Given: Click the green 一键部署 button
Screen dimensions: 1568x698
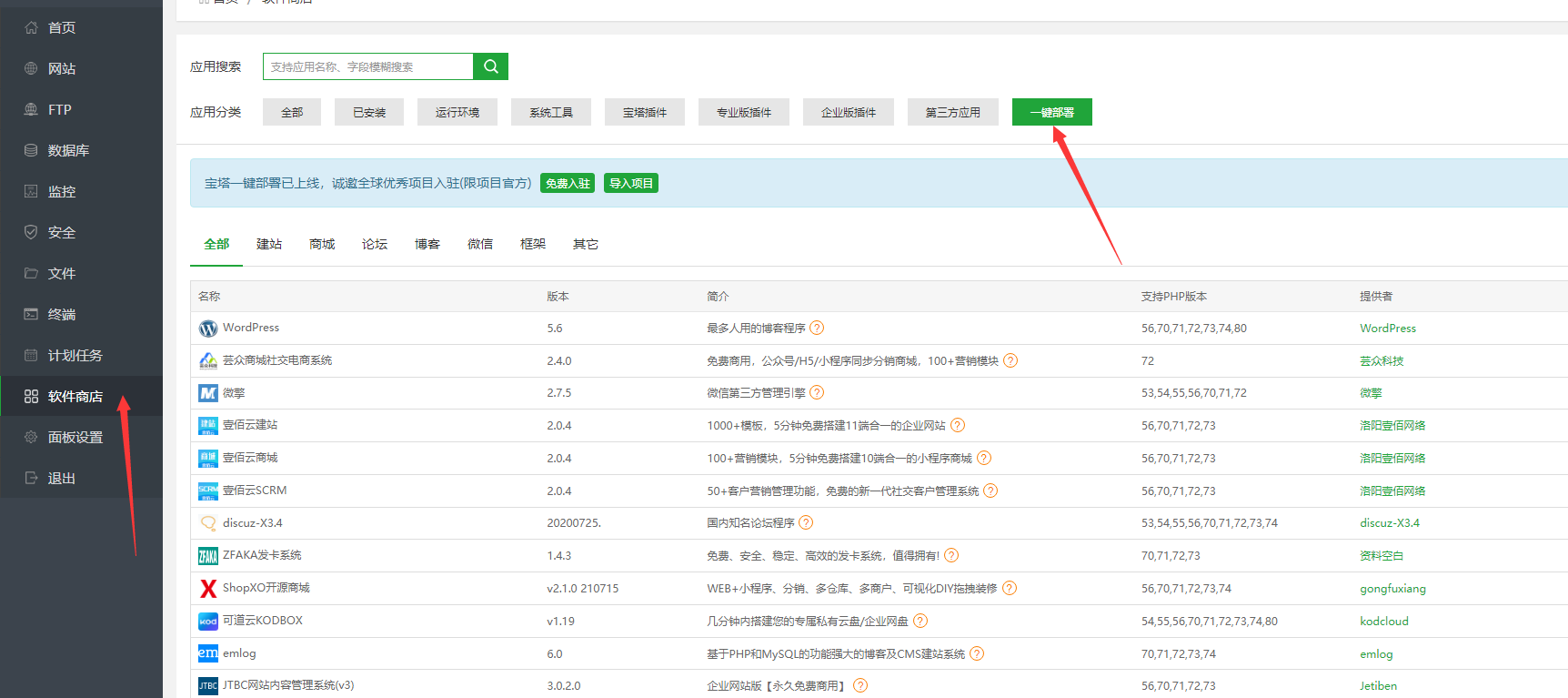Looking at the screenshot, I should pyautogui.click(x=1052, y=112).
